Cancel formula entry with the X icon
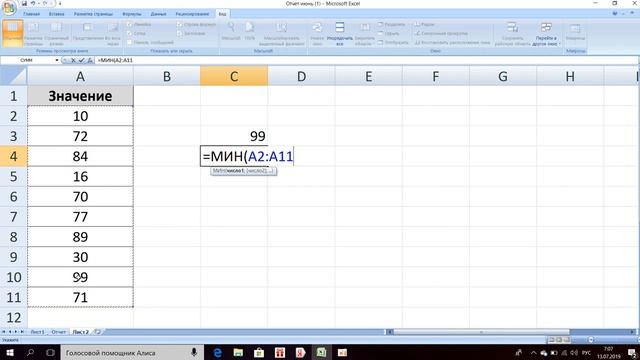Viewport: 640px width, 360px height. click(x=73, y=60)
